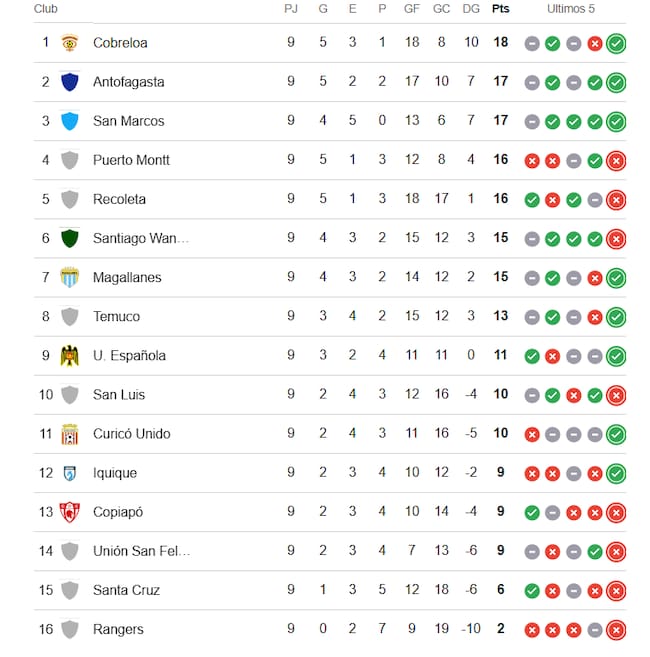Click the Antofagasta club crest icon

69,82
